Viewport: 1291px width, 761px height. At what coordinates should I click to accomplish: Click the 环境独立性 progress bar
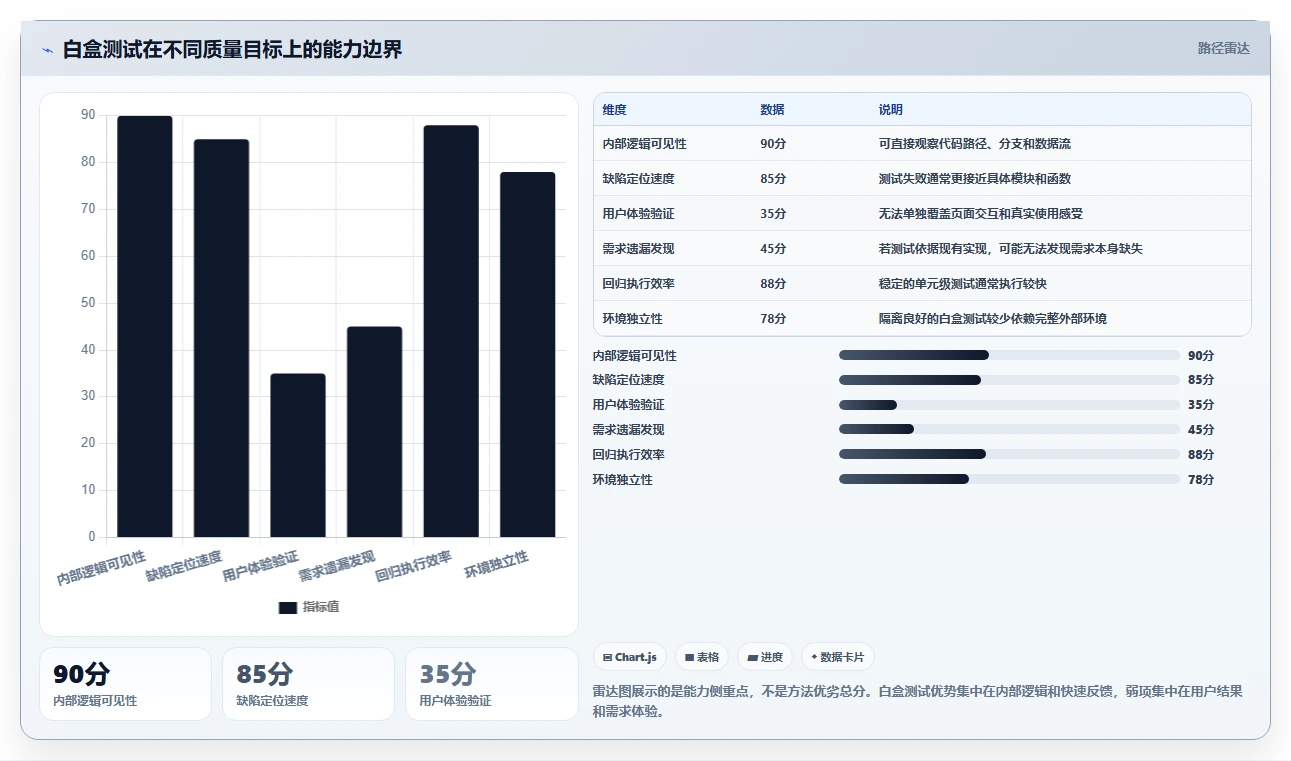click(x=1010, y=479)
